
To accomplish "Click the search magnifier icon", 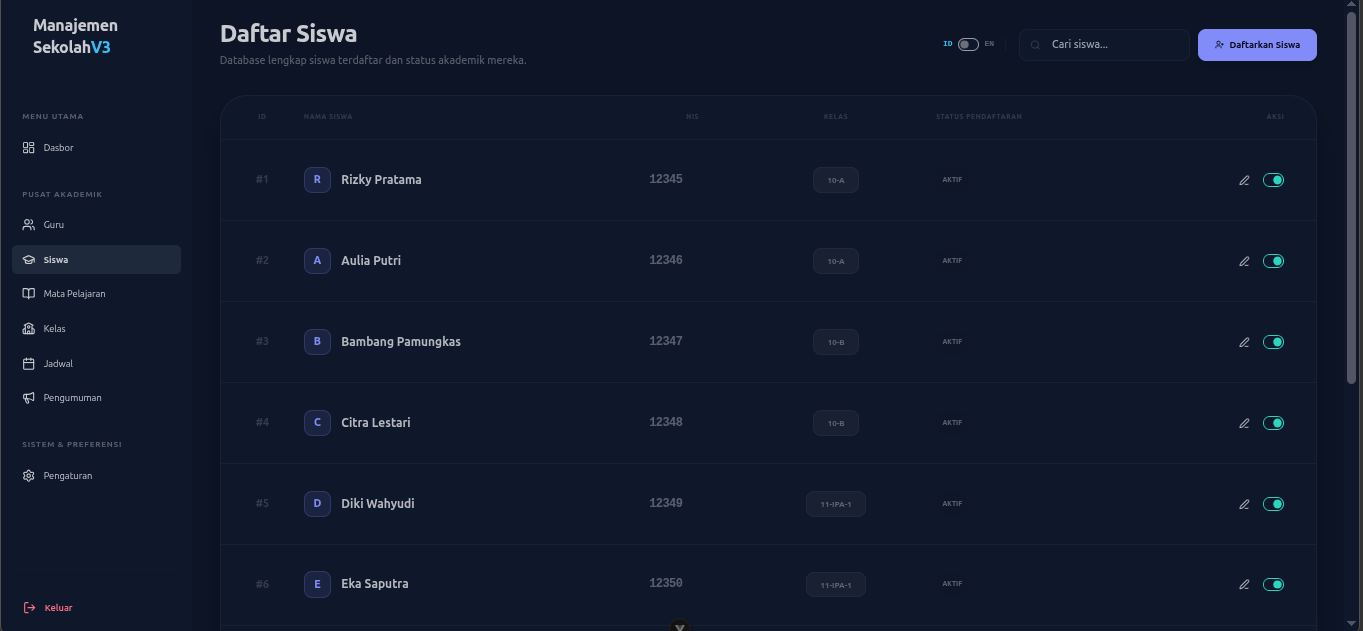I will point(1035,45).
